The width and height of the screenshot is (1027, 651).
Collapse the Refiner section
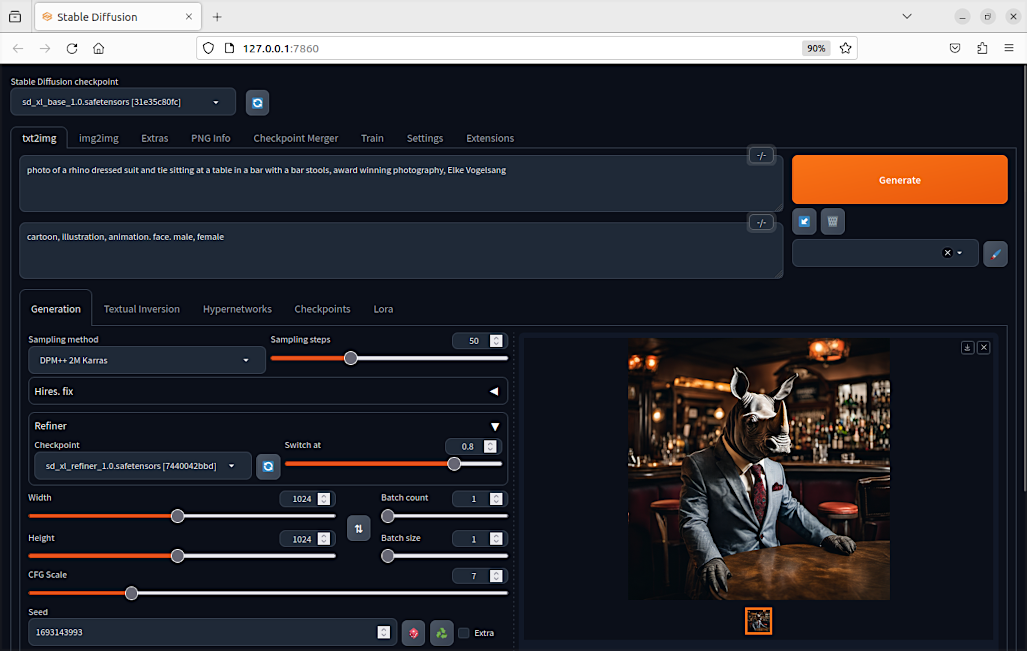pyautogui.click(x=495, y=426)
